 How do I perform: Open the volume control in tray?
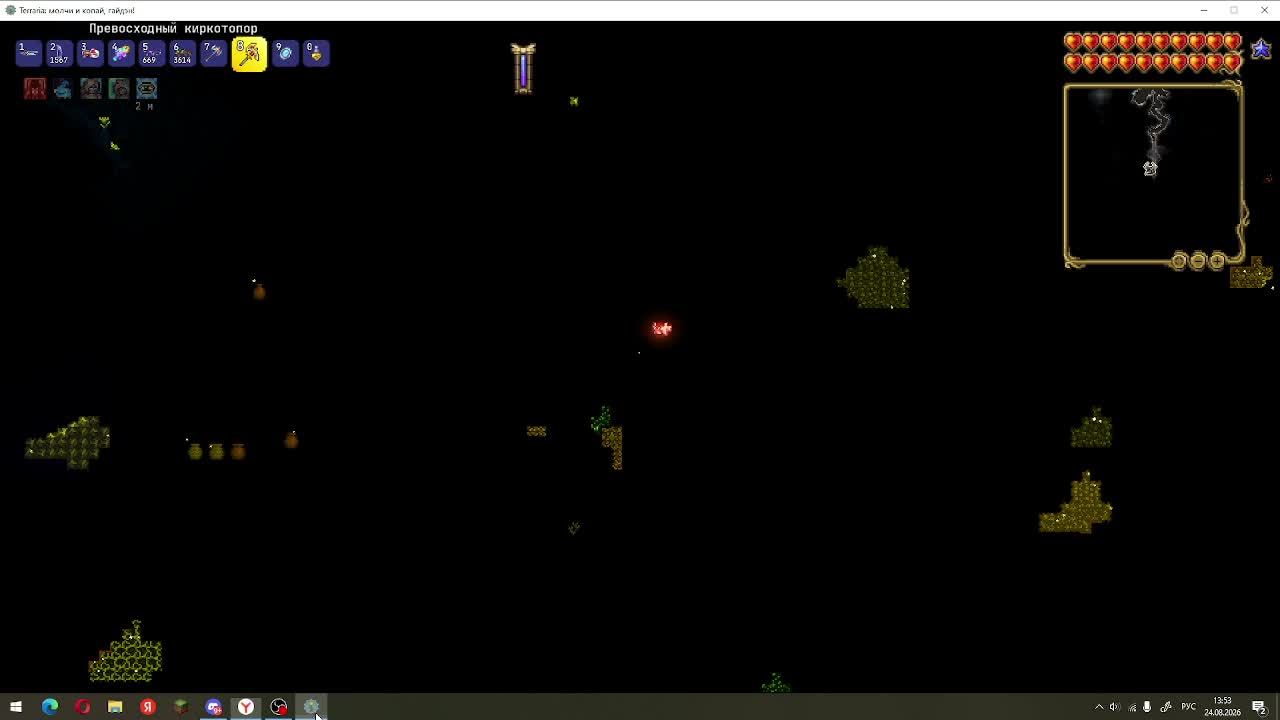point(1115,707)
